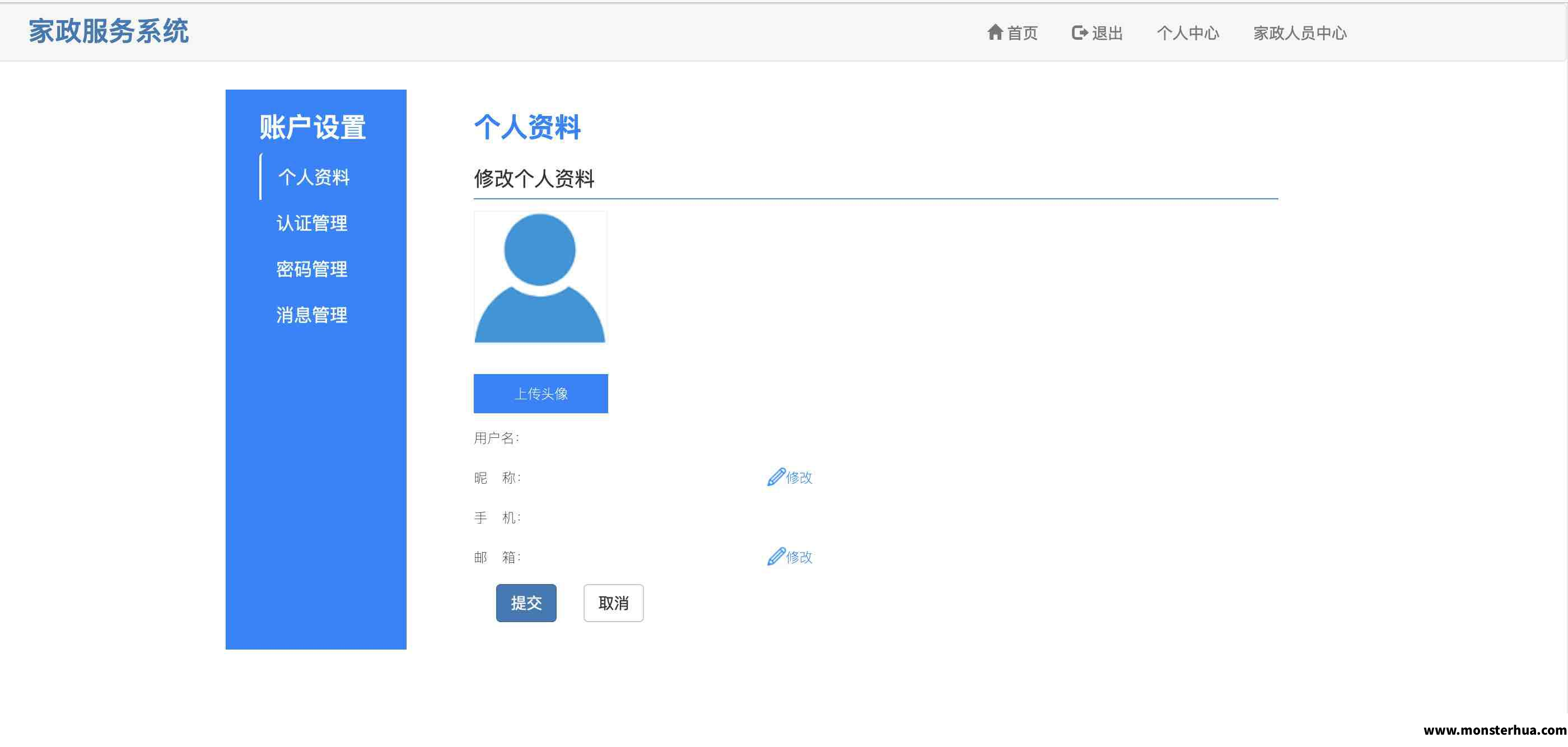Viewport: 1568px width, 747px height.
Task: Select 个人资料 in the sidebar
Action: (314, 177)
